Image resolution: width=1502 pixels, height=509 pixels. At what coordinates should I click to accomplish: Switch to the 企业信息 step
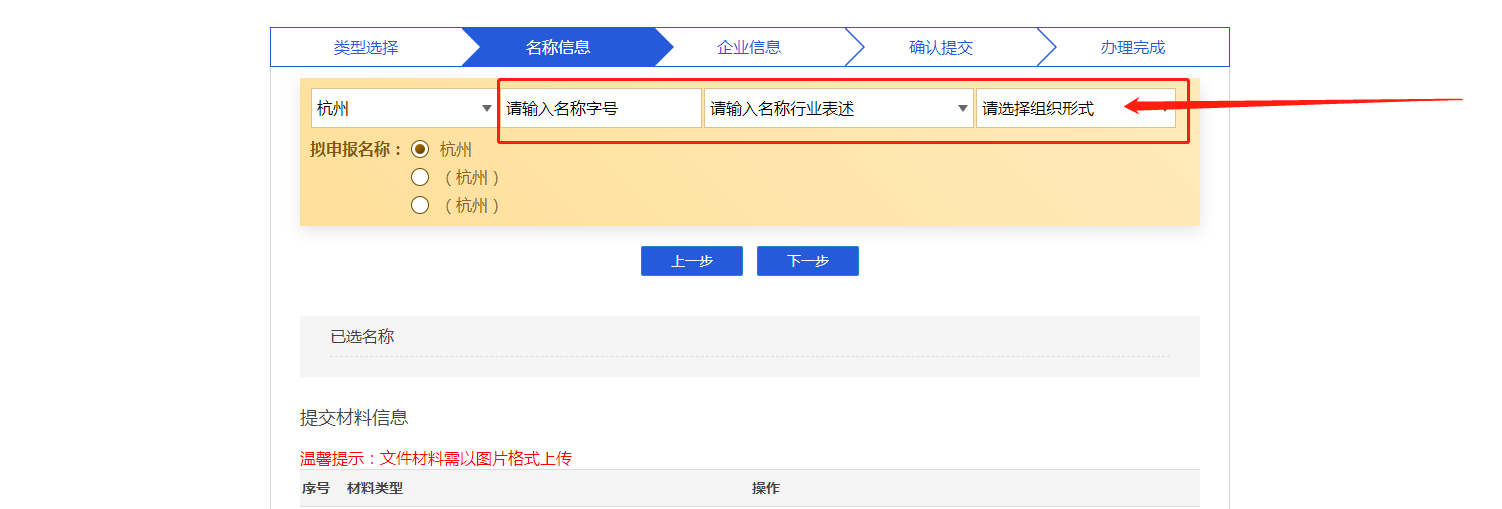pos(748,47)
